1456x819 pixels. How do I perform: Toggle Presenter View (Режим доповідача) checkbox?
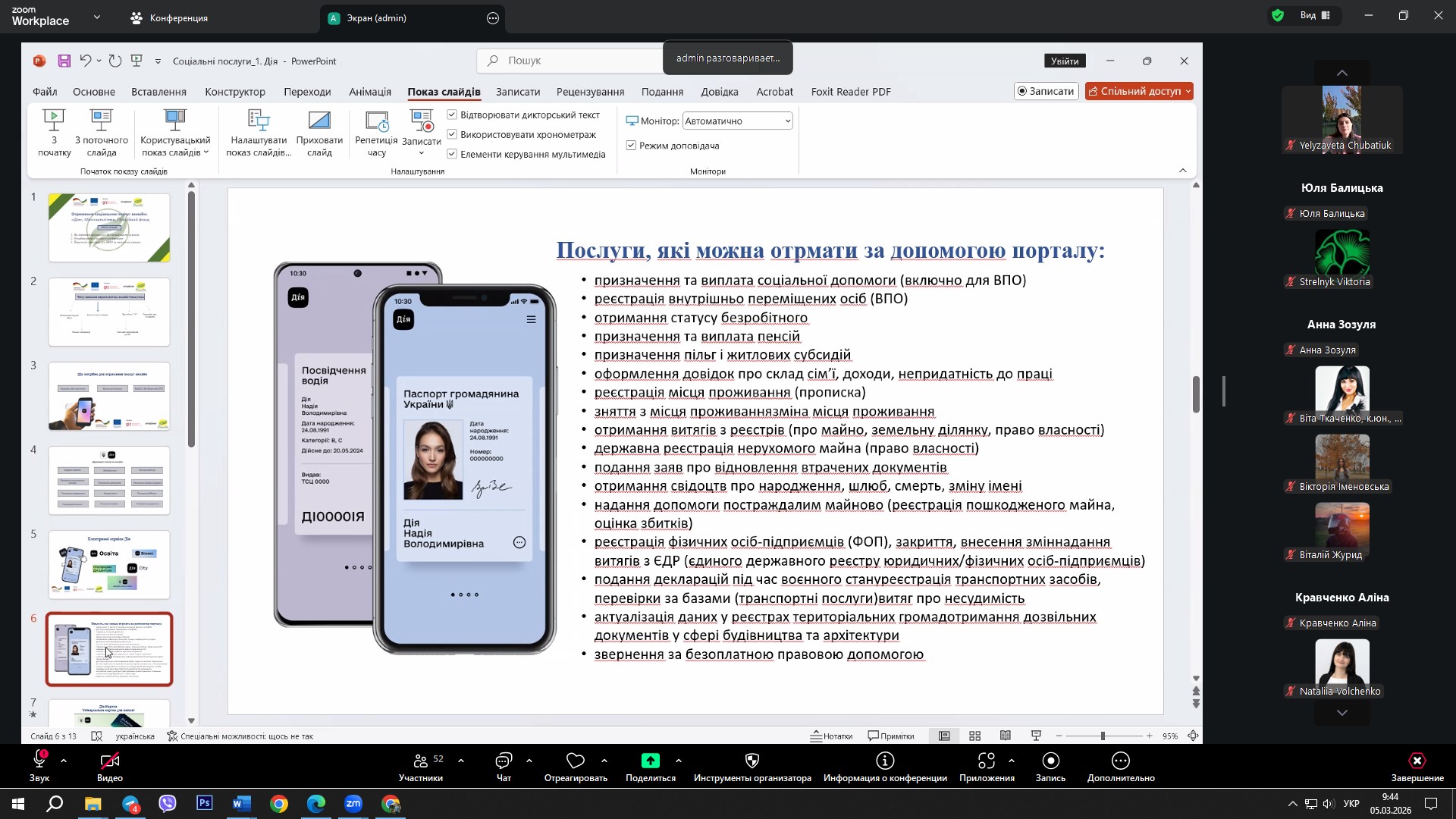tap(632, 145)
